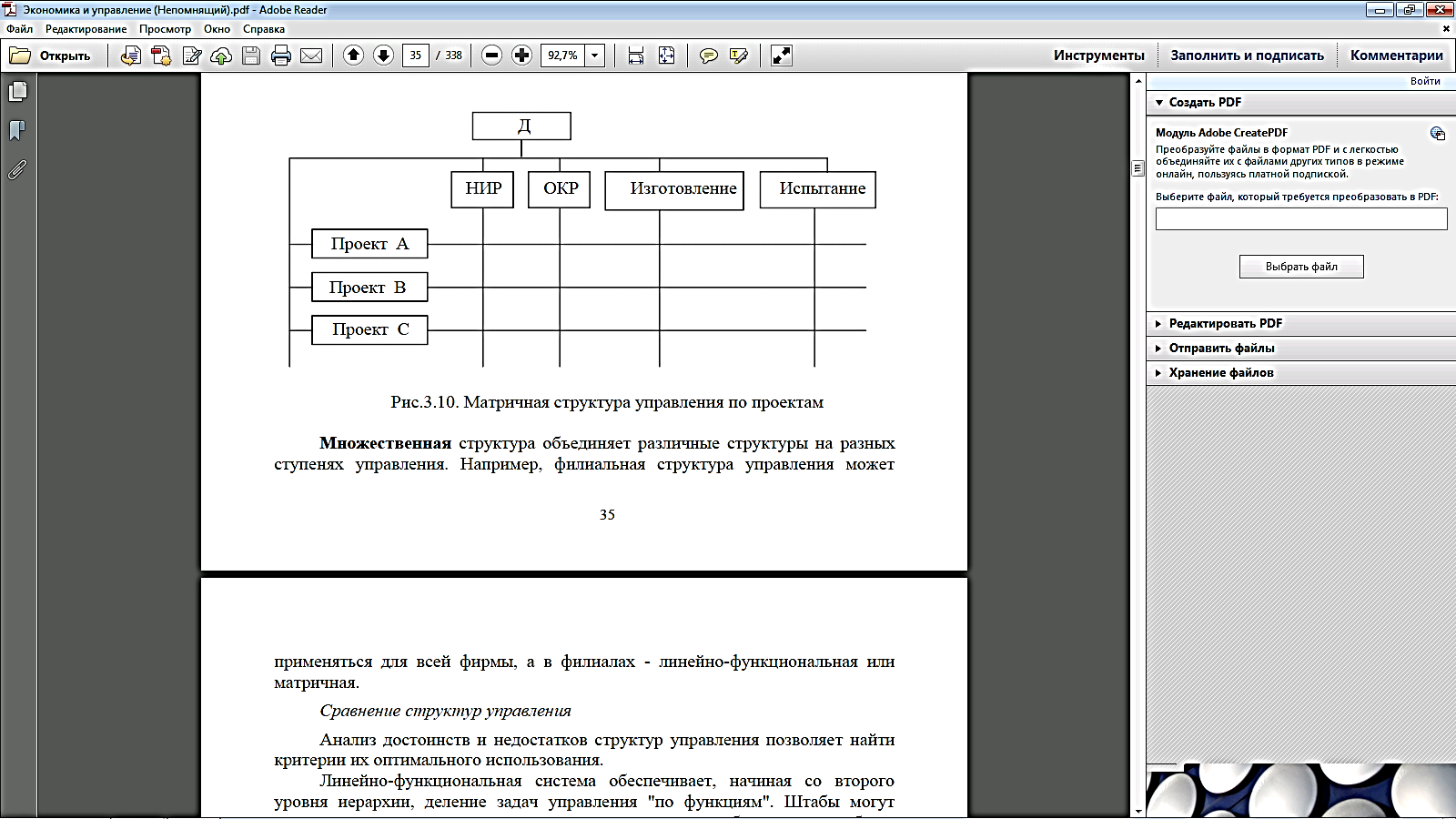The height and width of the screenshot is (819, 1456).
Task: Switch to full screen read mode
Action: 781,56
